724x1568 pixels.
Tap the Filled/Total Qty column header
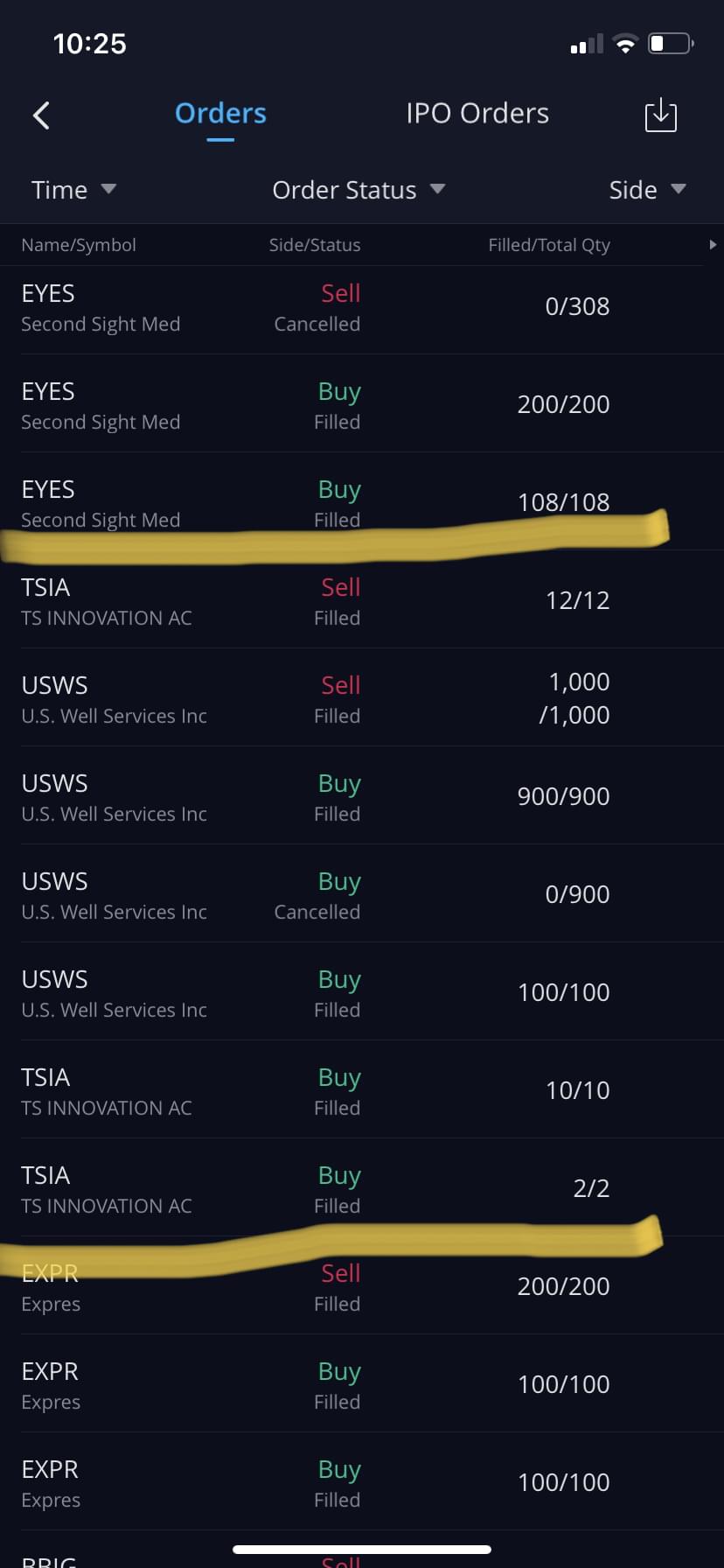coord(549,245)
